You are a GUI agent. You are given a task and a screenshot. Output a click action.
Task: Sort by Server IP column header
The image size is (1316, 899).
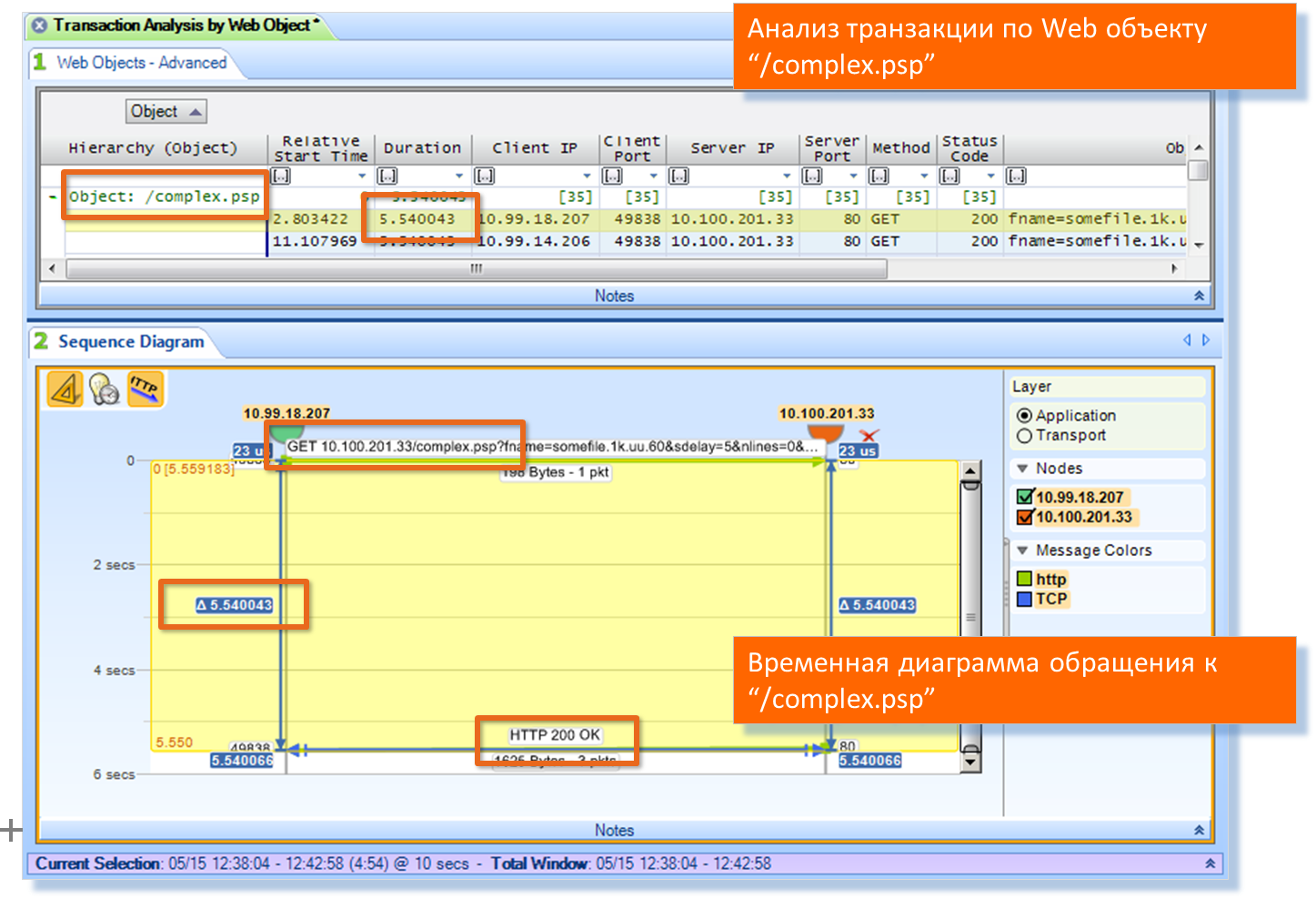coord(732,148)
